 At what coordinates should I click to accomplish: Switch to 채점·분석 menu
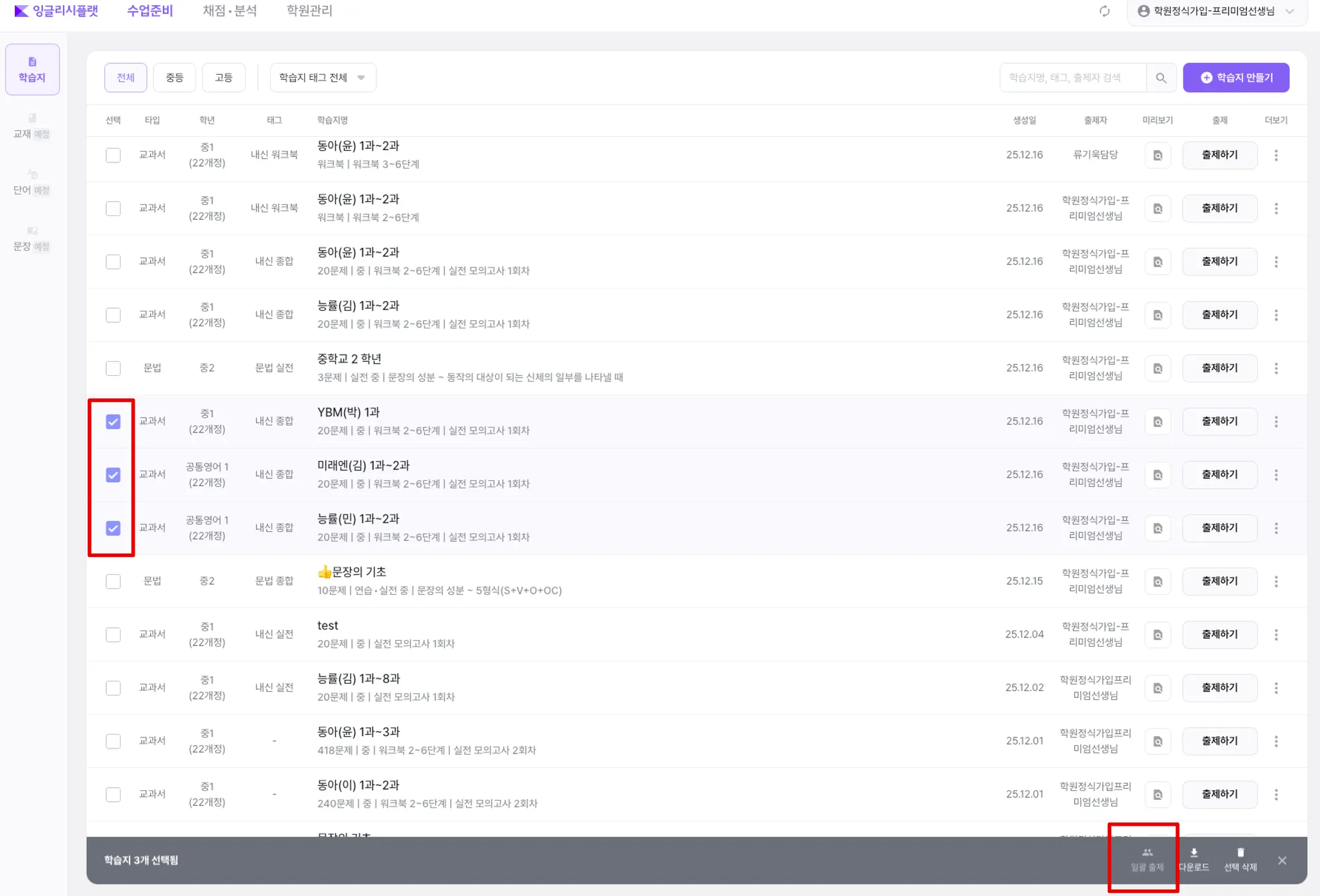pos(229,11)
